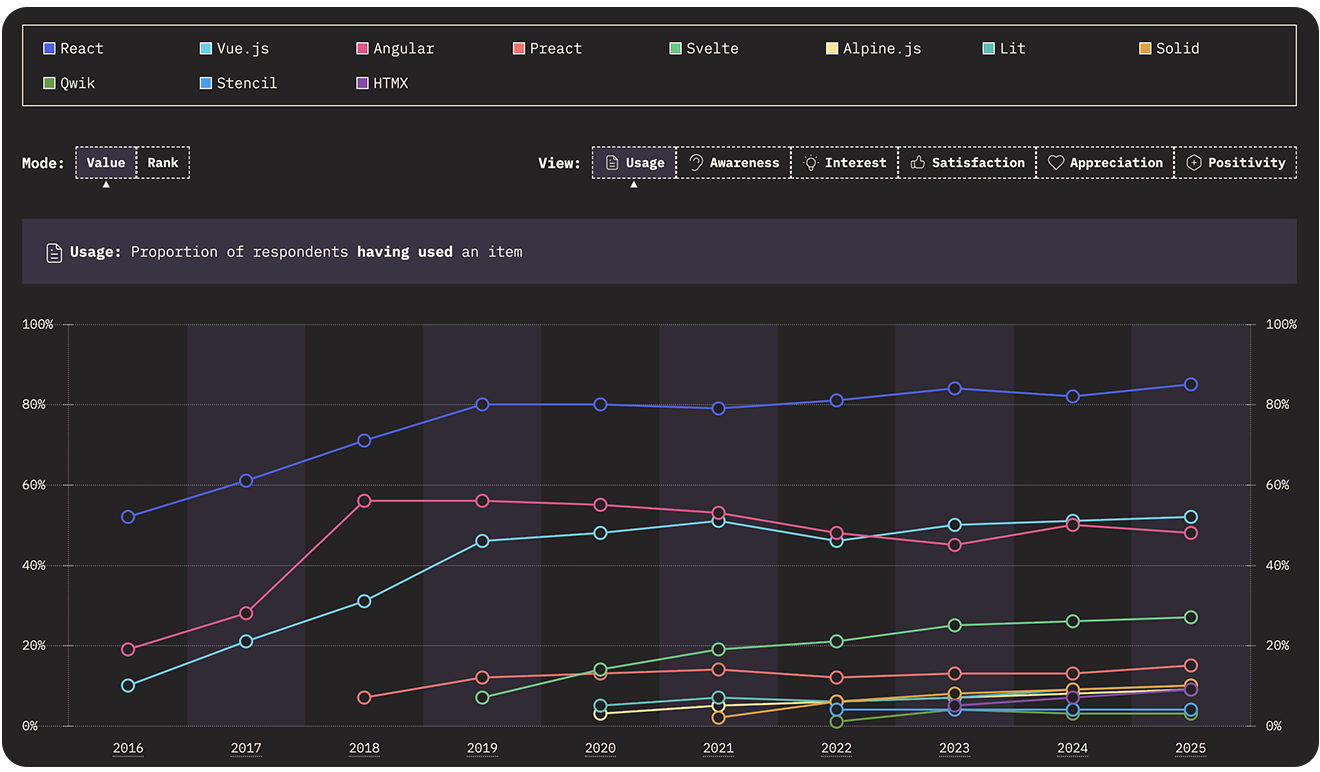Switch to the Appreciation view

pyautogui.click(x=1105, y=163)
